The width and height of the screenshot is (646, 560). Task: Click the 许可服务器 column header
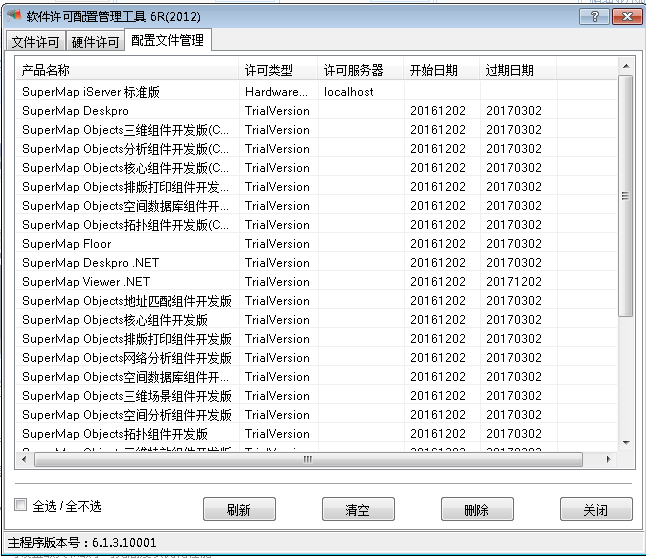(361, 70)
